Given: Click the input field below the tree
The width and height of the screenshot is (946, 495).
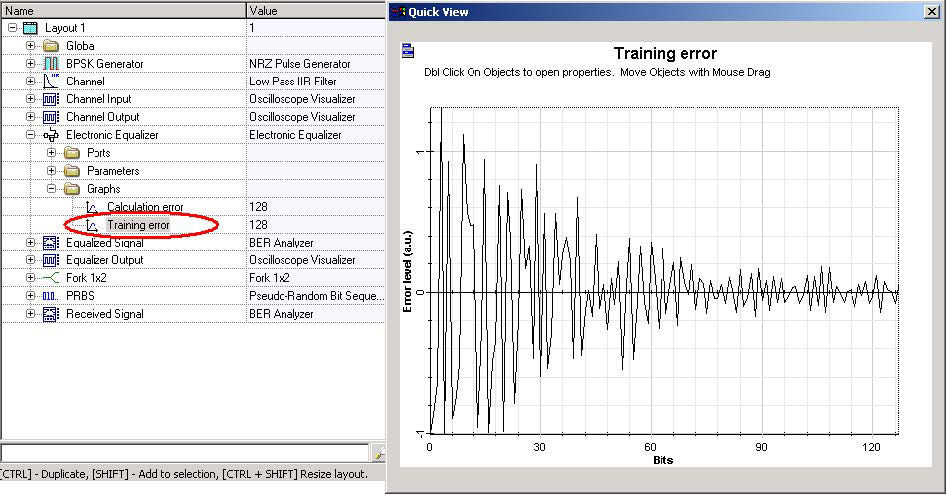Looking at the screenshot, I should [185, 452].
